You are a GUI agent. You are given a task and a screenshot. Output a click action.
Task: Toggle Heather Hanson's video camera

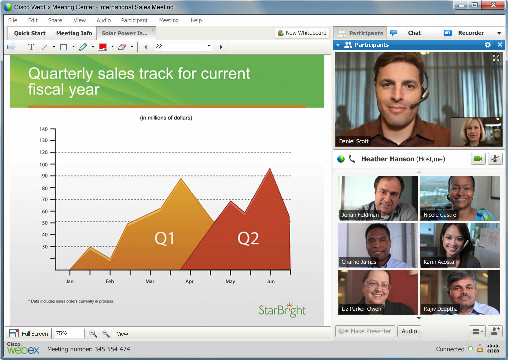tap(478, 159)
